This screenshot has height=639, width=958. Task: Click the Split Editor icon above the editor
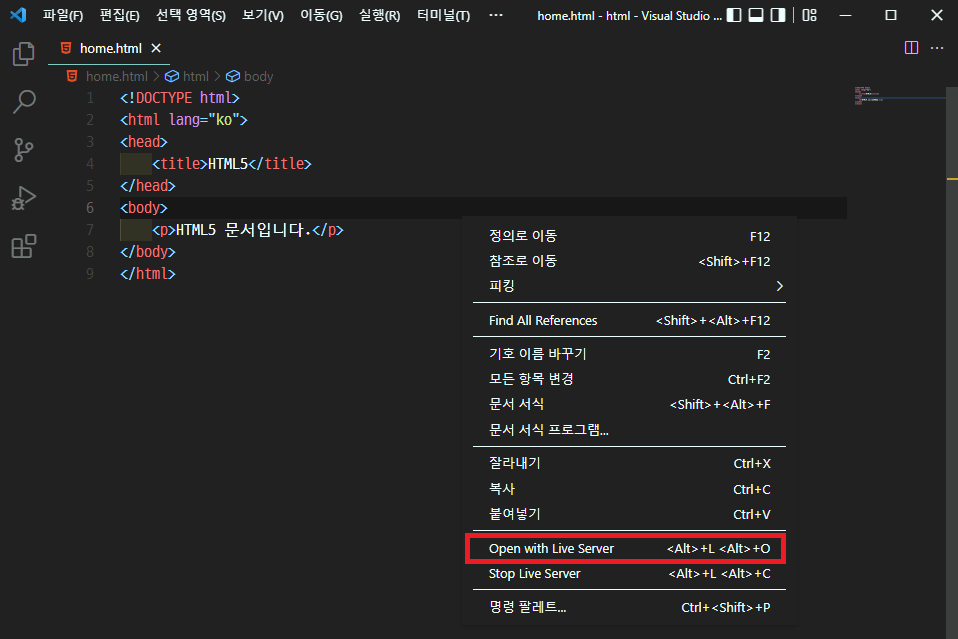[x=911, y=47]
